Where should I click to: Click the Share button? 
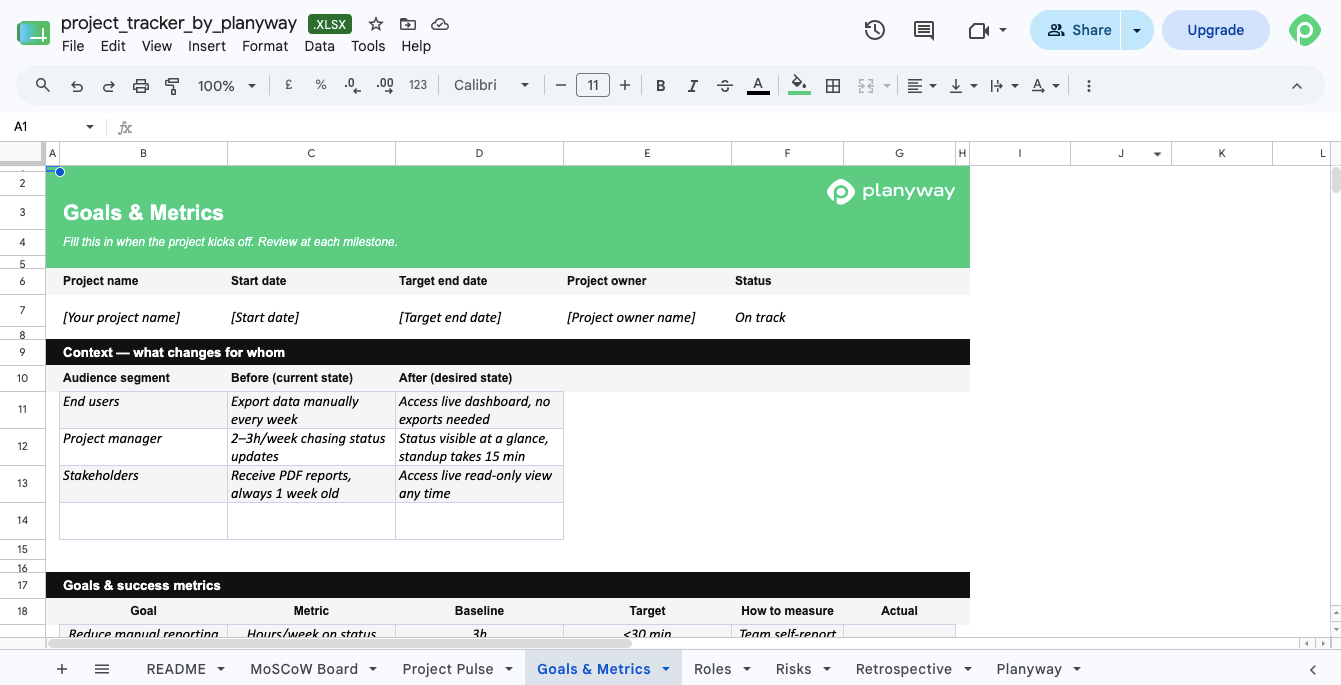(x=1076, y=30)
